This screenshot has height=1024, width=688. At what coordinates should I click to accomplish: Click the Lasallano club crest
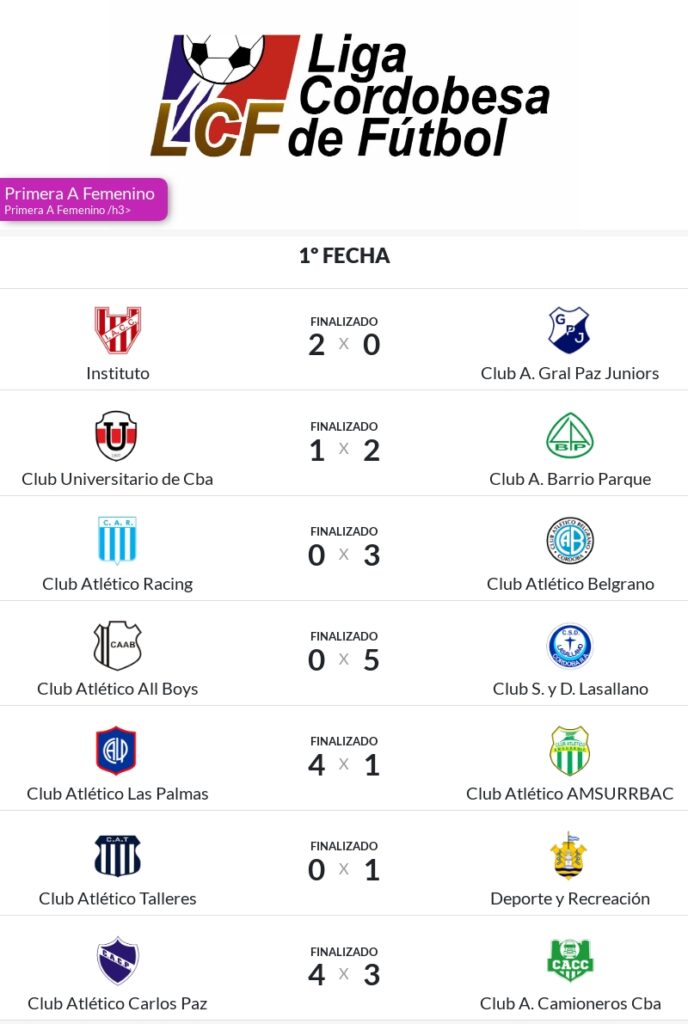(569, 645)
